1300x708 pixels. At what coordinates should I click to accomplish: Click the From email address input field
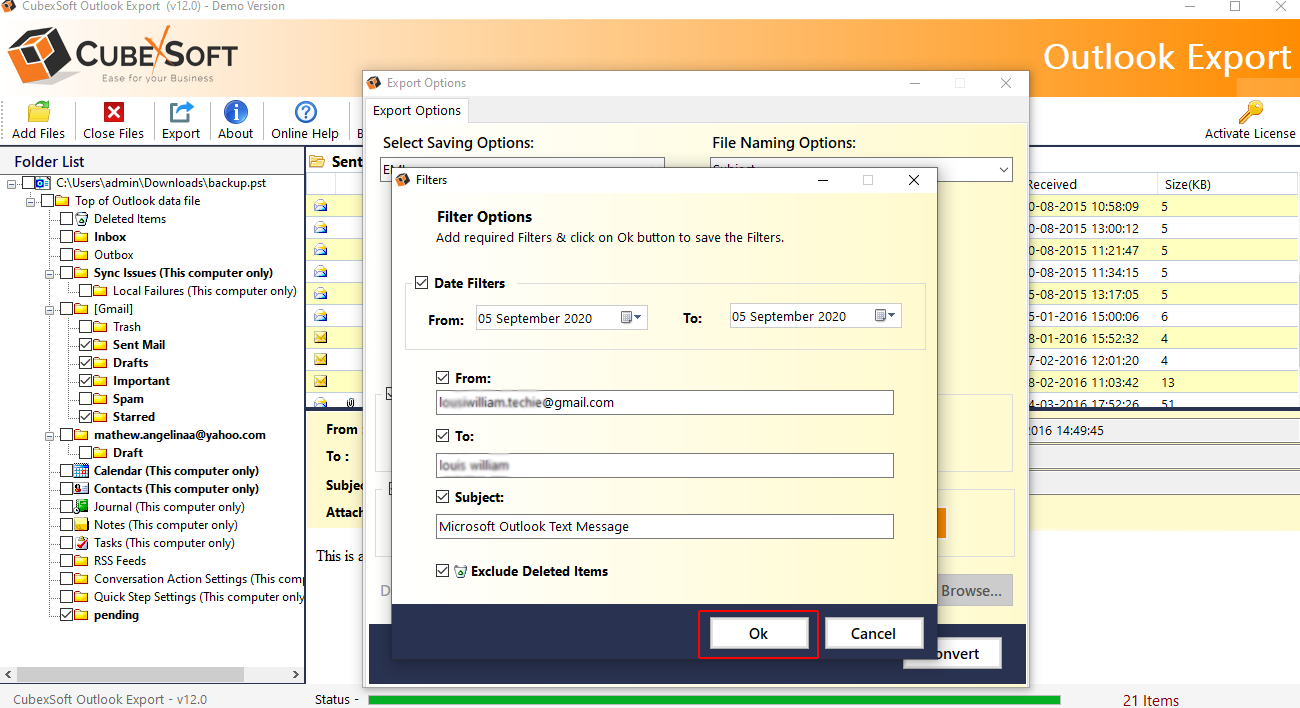(x=665, y=402)
